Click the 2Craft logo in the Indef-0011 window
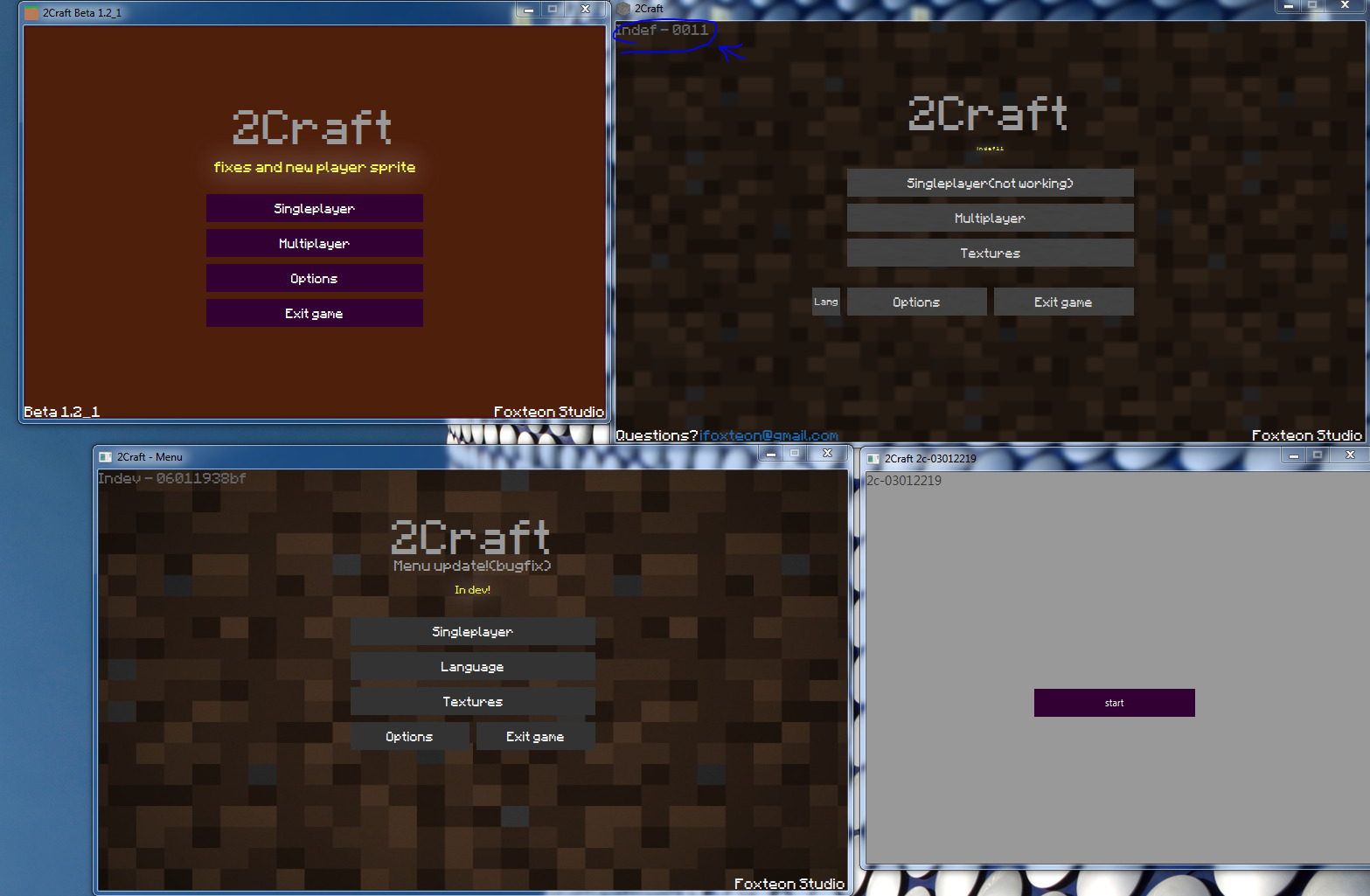The height and width of the screenshot is (896, 1370). click(988, 114)
